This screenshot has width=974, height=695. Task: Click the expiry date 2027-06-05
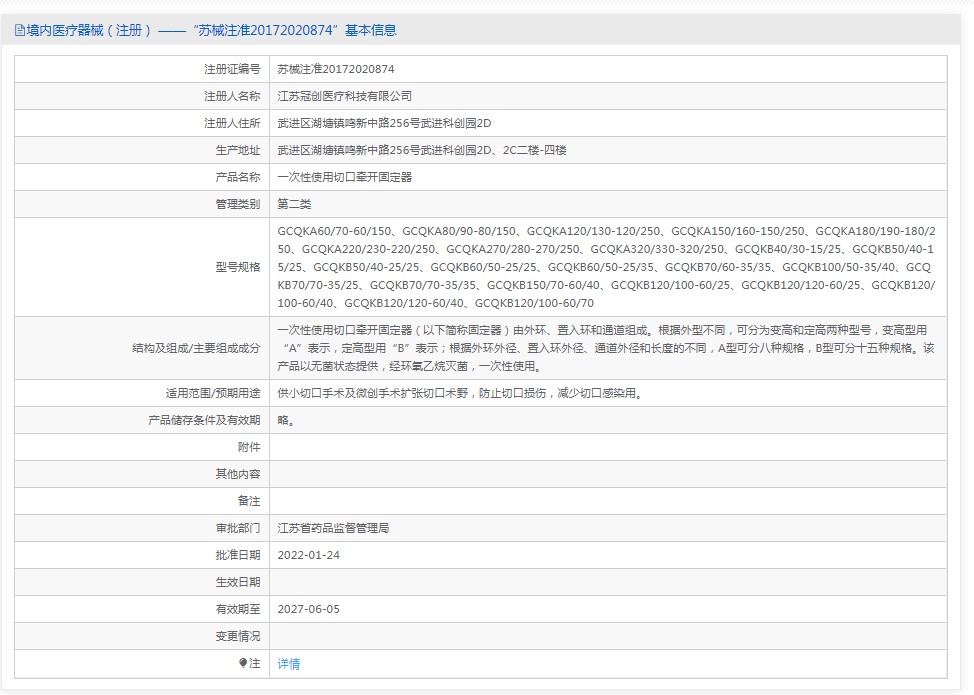(309, 609)
